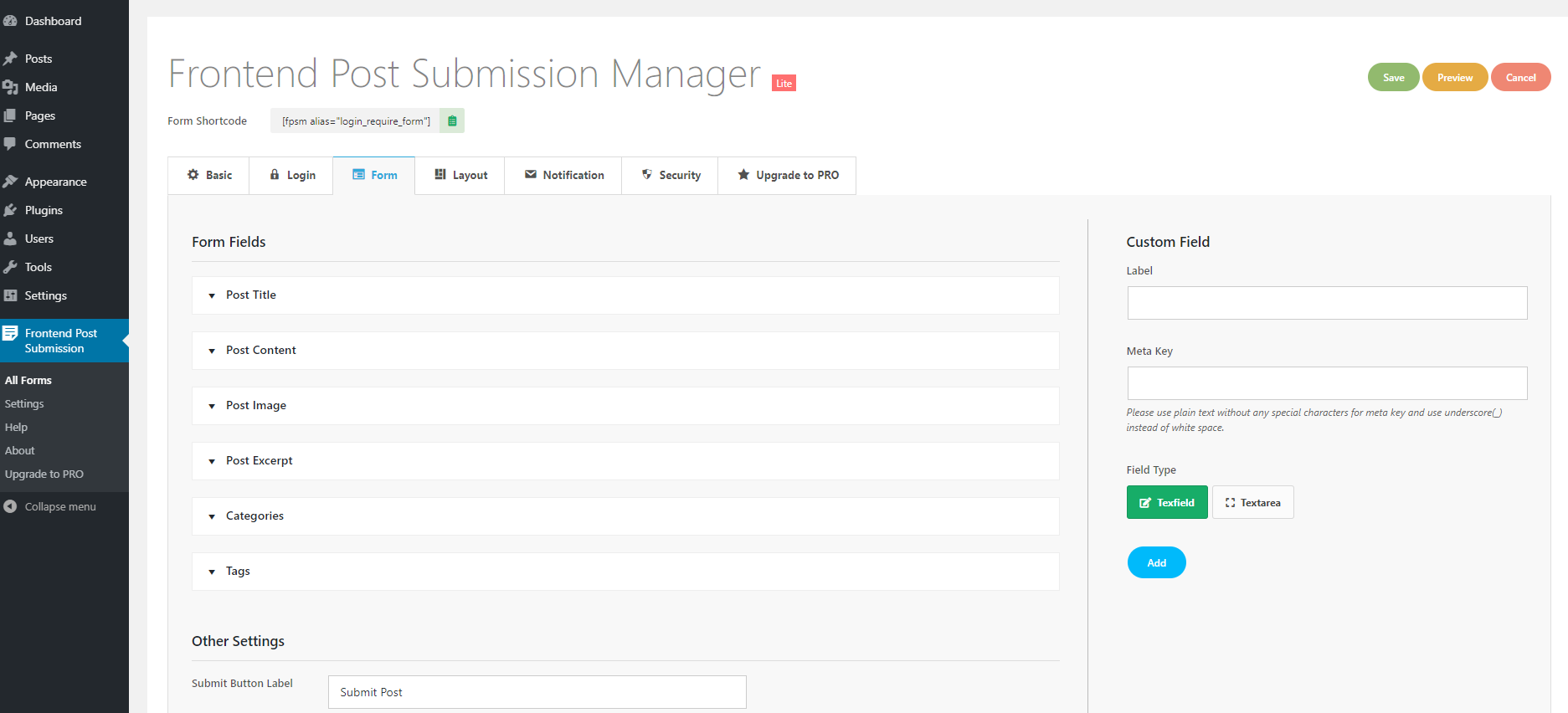Screen dimensions: 1568x713
Task: Click the Plugins plug icon
Action: point(10,210)
